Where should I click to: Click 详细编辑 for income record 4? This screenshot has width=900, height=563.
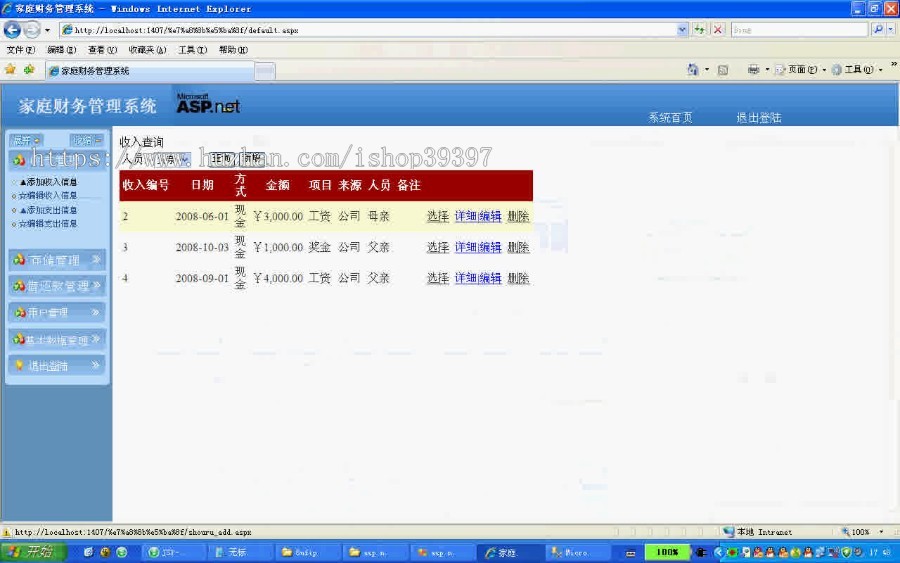[x=478, y=278]
